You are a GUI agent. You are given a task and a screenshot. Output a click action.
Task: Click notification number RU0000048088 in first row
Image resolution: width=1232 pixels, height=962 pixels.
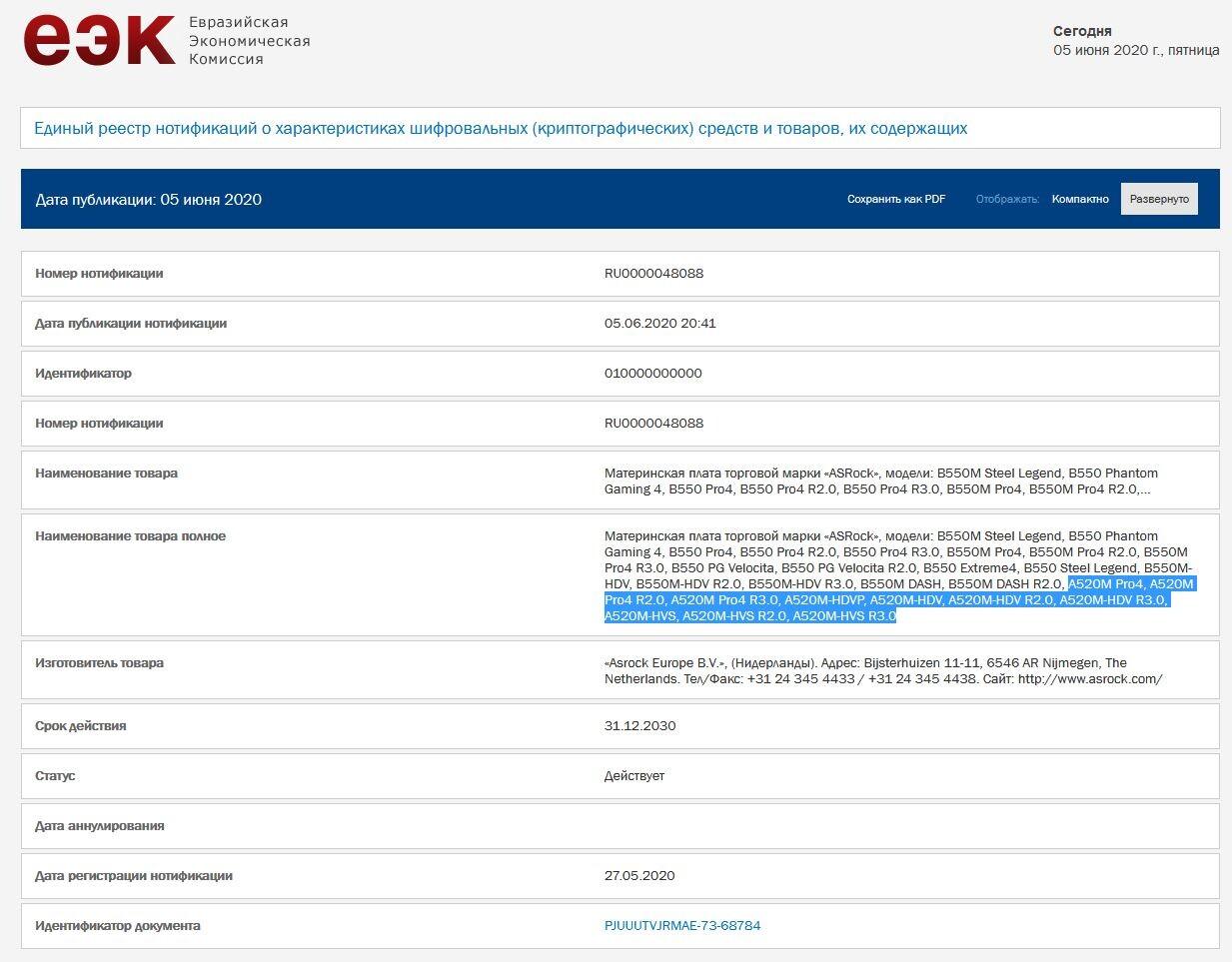click(x=653, y=273)
